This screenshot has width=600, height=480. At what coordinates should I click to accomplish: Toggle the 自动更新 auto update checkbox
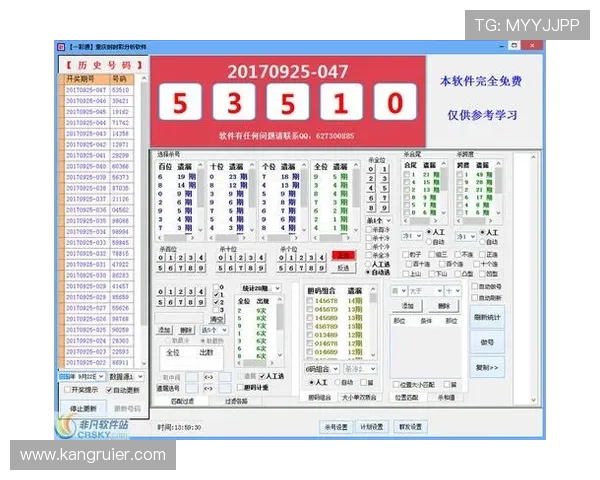click(107, 390)
